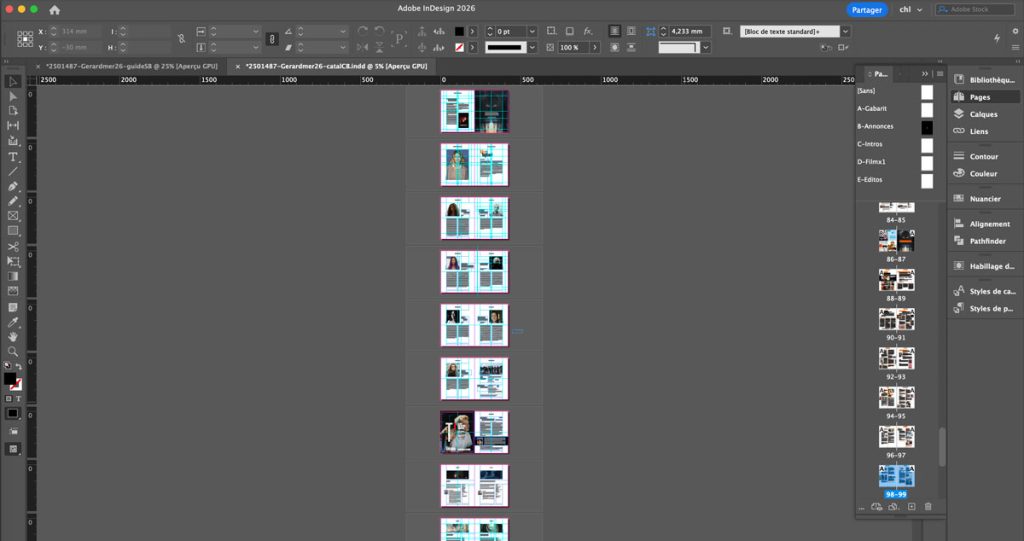Viewport: 1024px width, 541px height.
Task: Toggle formatting affects container button
Action: 8,399
